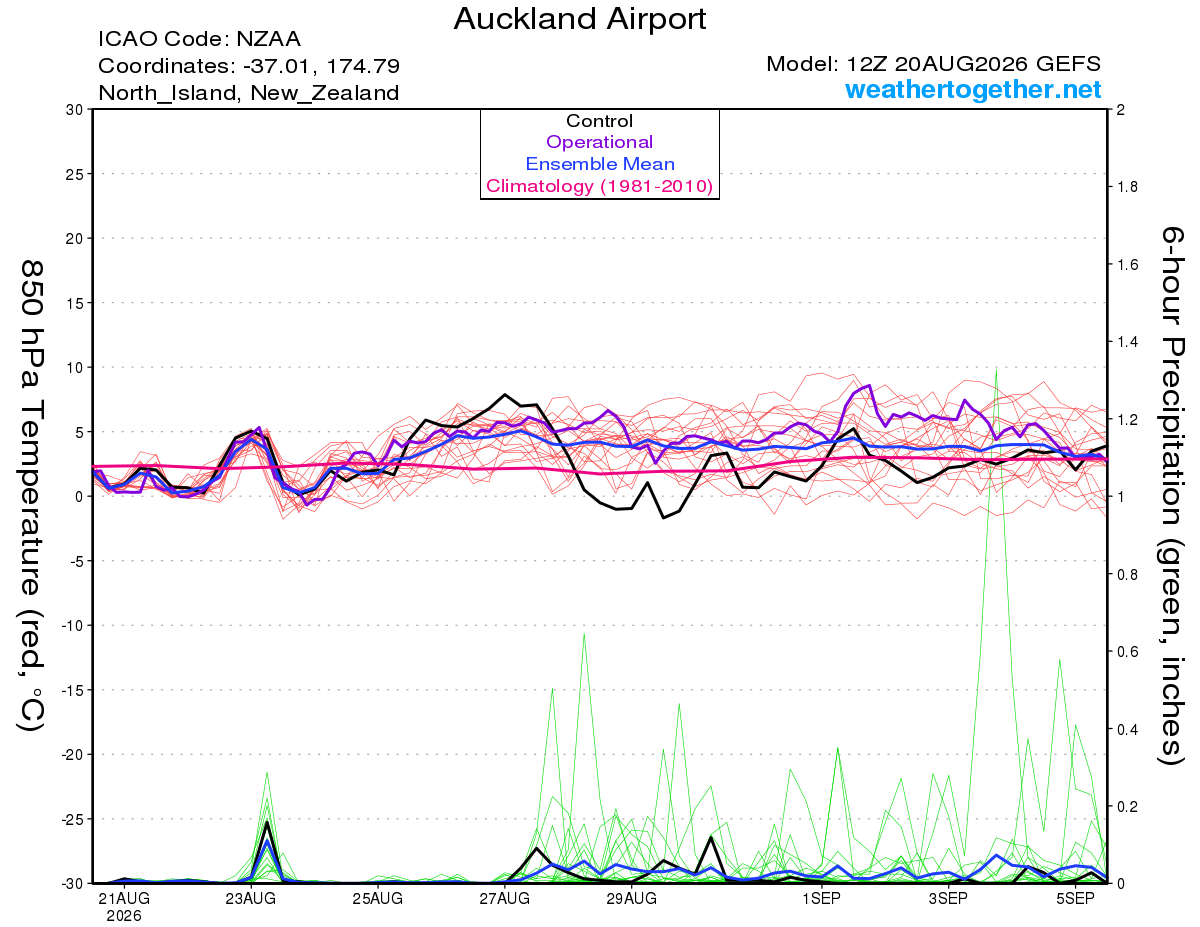Click the 0.4 precipitation axis label
Image resolution: width=1200 pixels, height=927 pixels.
(1126, 729)
